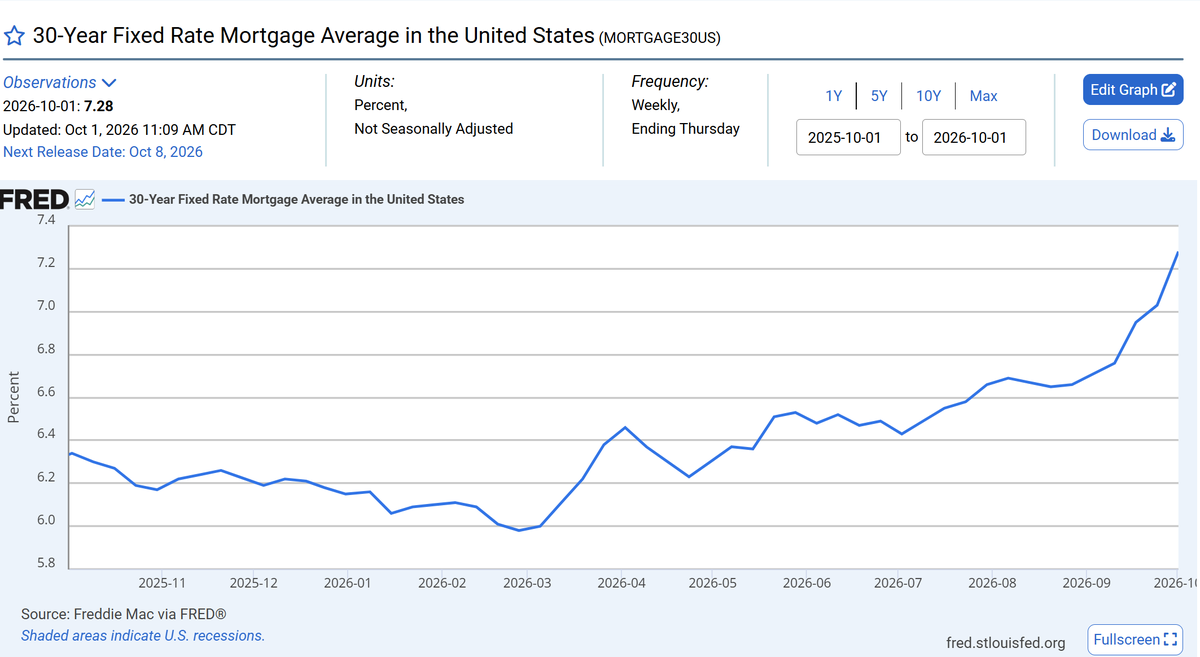Click the 'Percent,' units text
The height and width of the screenshot is (657, 1200).
click(381, 105)
